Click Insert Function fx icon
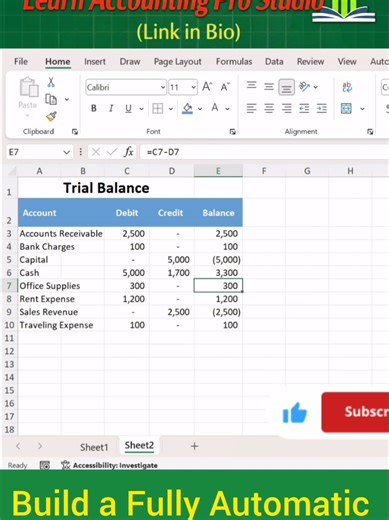 [x=128, y=152]
